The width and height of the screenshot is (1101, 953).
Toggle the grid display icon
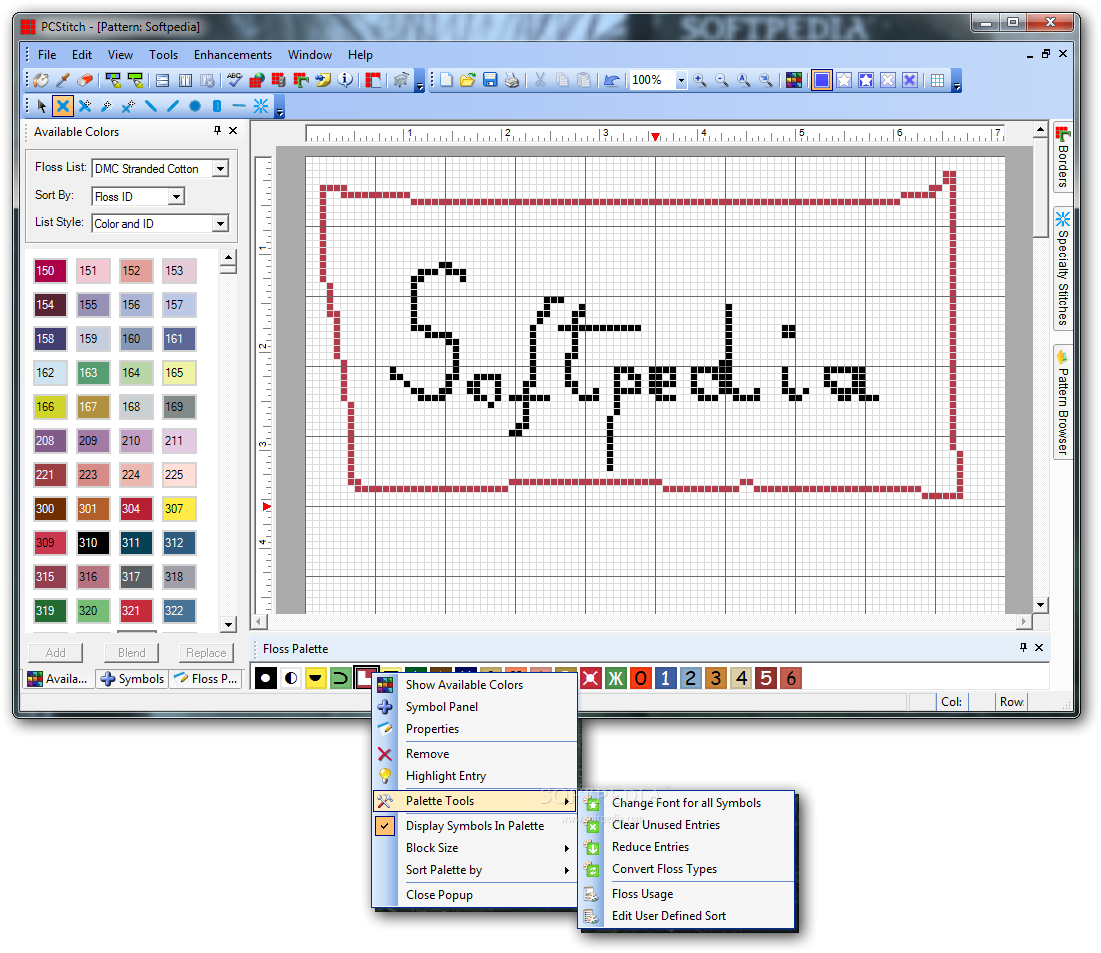[937, 80]
